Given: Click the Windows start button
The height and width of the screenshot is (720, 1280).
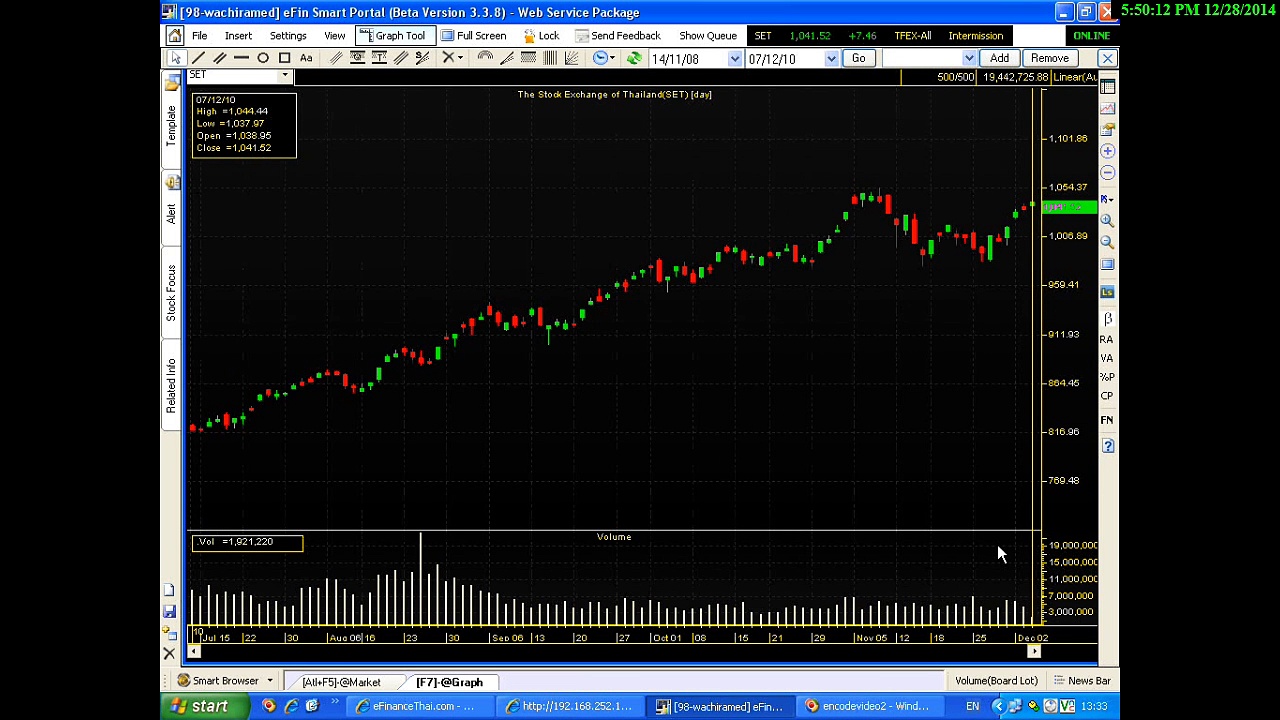Looking at the screenshot, I should point(200,707).
